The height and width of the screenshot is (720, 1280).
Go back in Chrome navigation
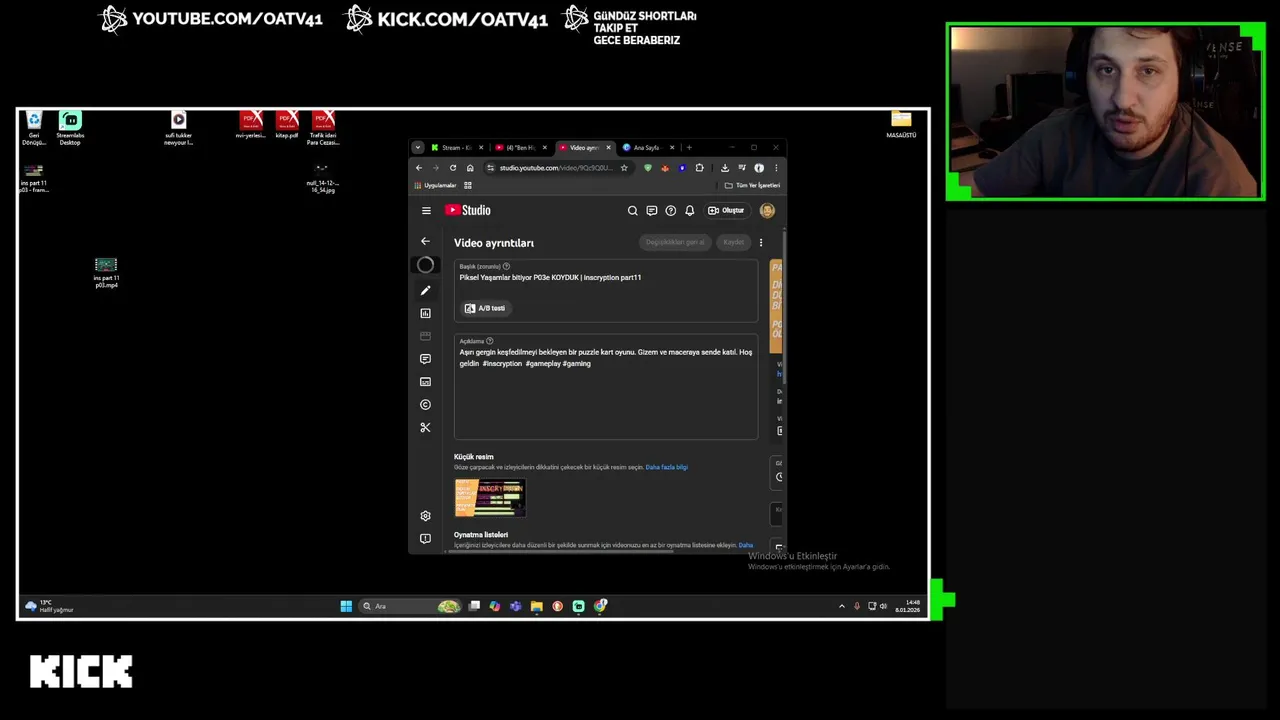(x=419, y=168)
